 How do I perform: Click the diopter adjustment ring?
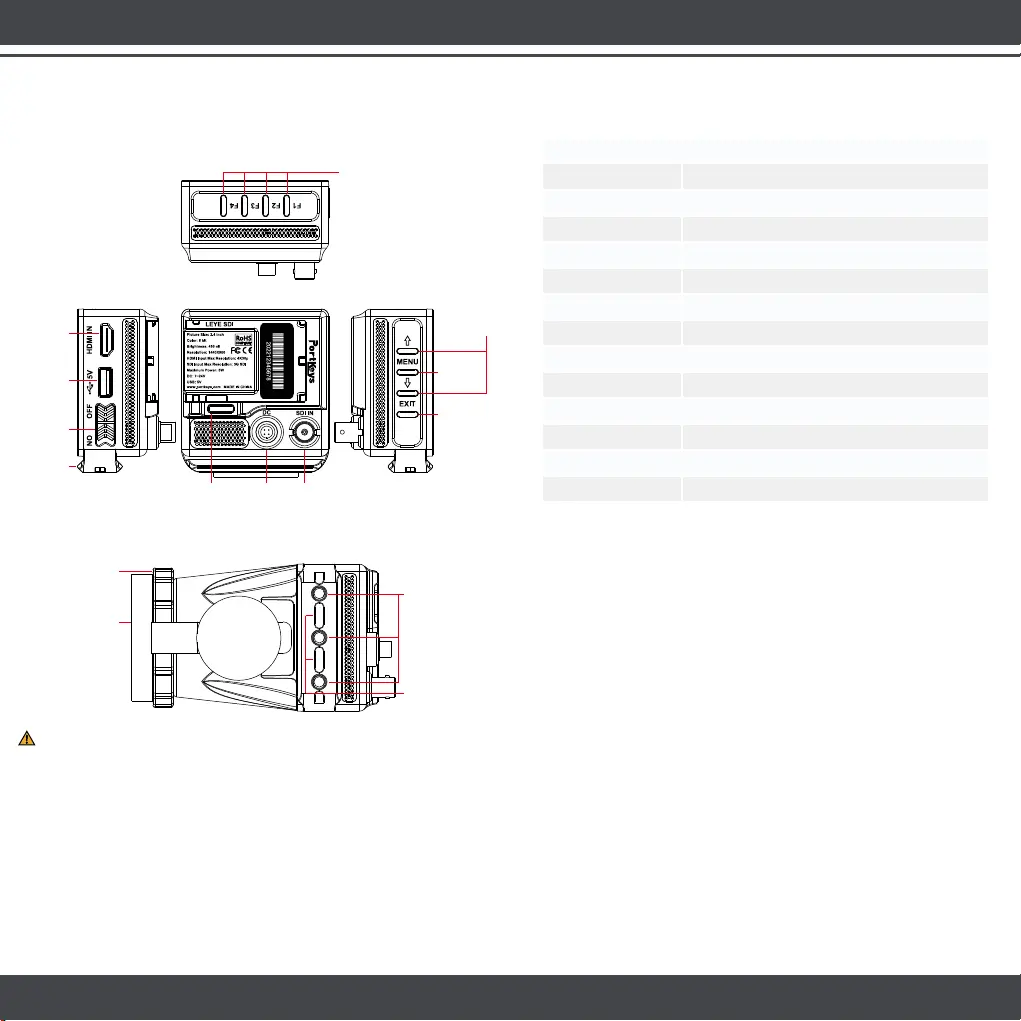pyautogui.click(x=162, y=638)
